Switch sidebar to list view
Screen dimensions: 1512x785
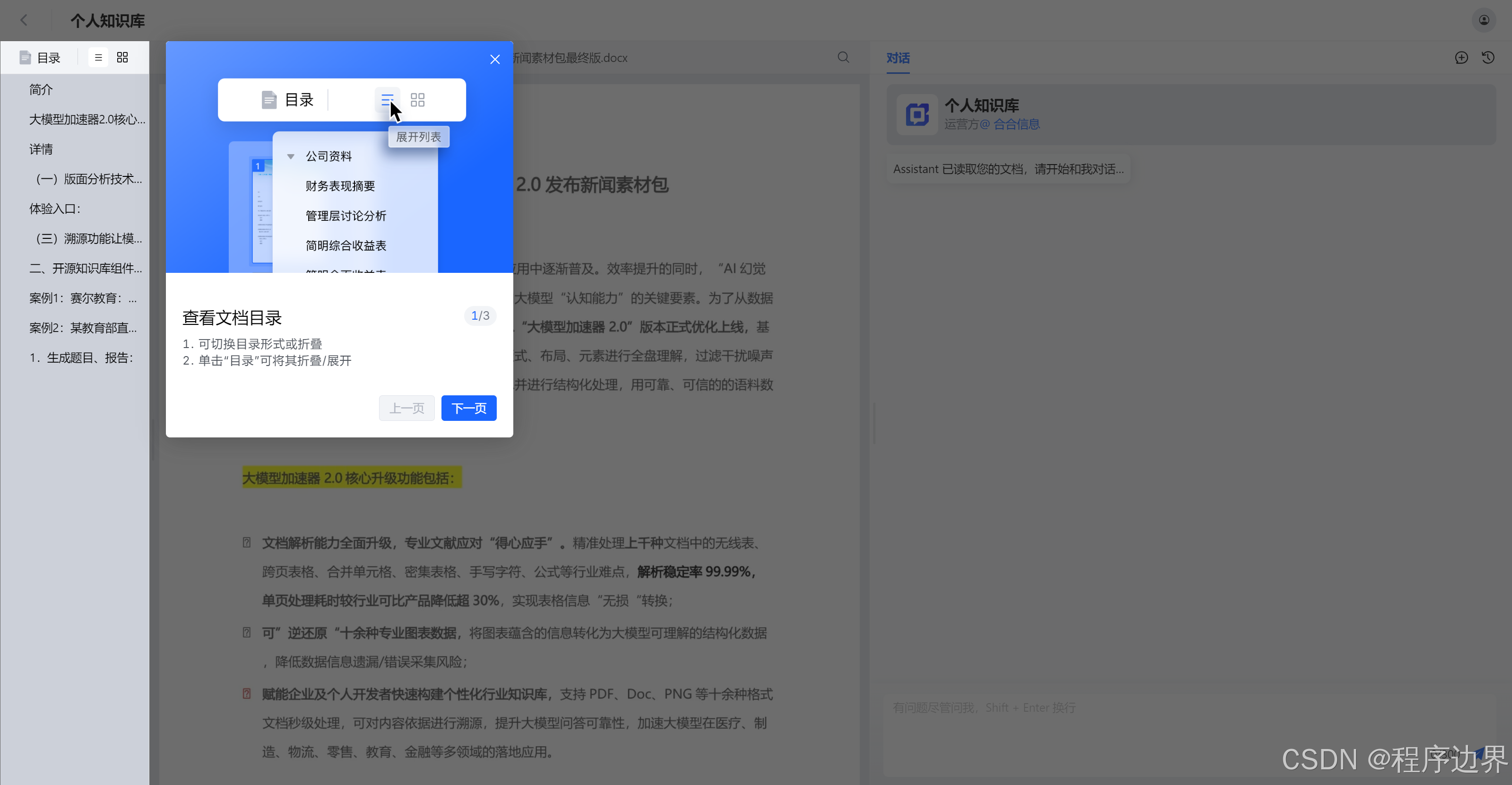pos(98,58)
